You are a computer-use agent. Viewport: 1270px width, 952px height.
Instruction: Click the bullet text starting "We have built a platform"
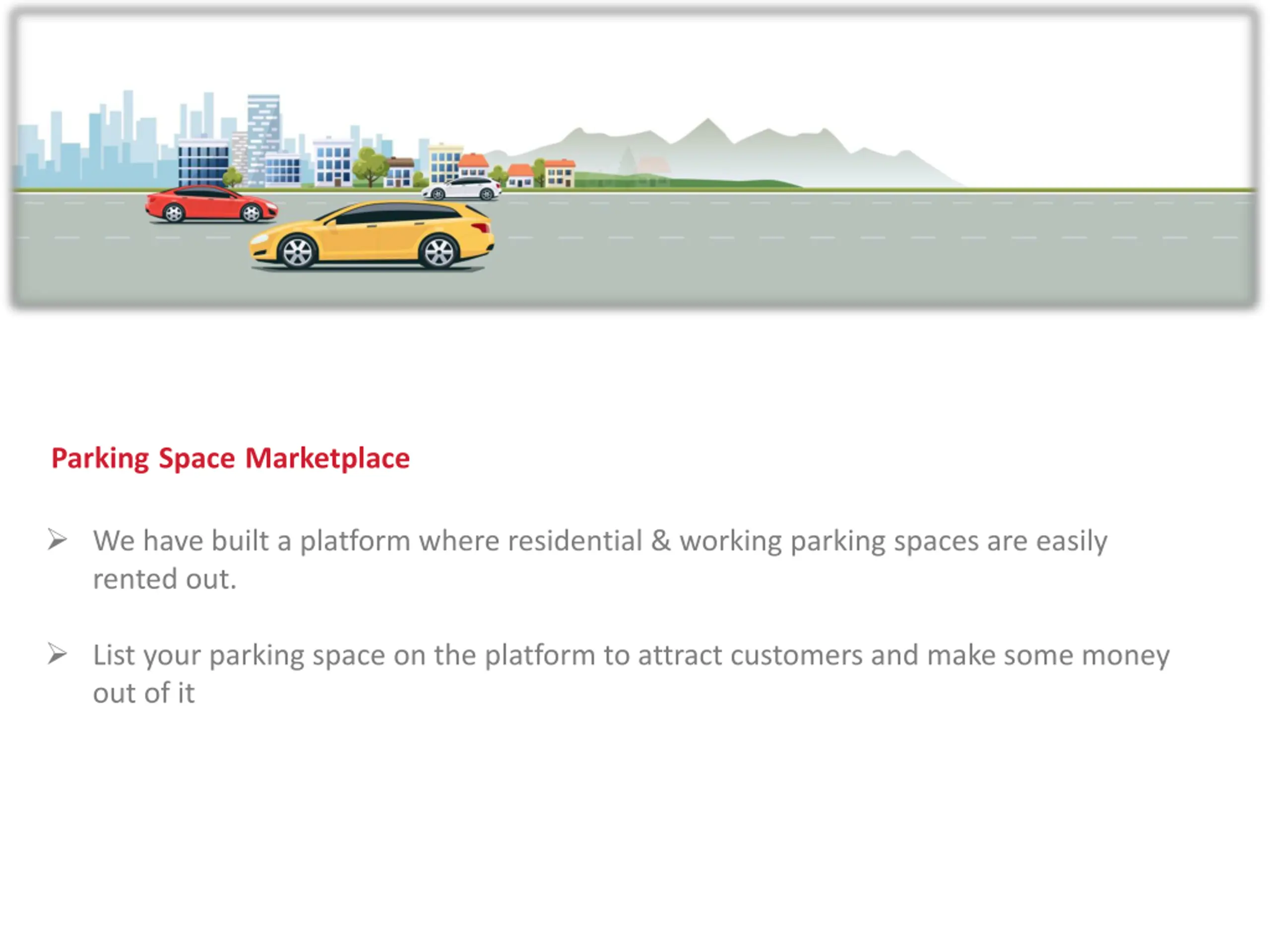600,559
